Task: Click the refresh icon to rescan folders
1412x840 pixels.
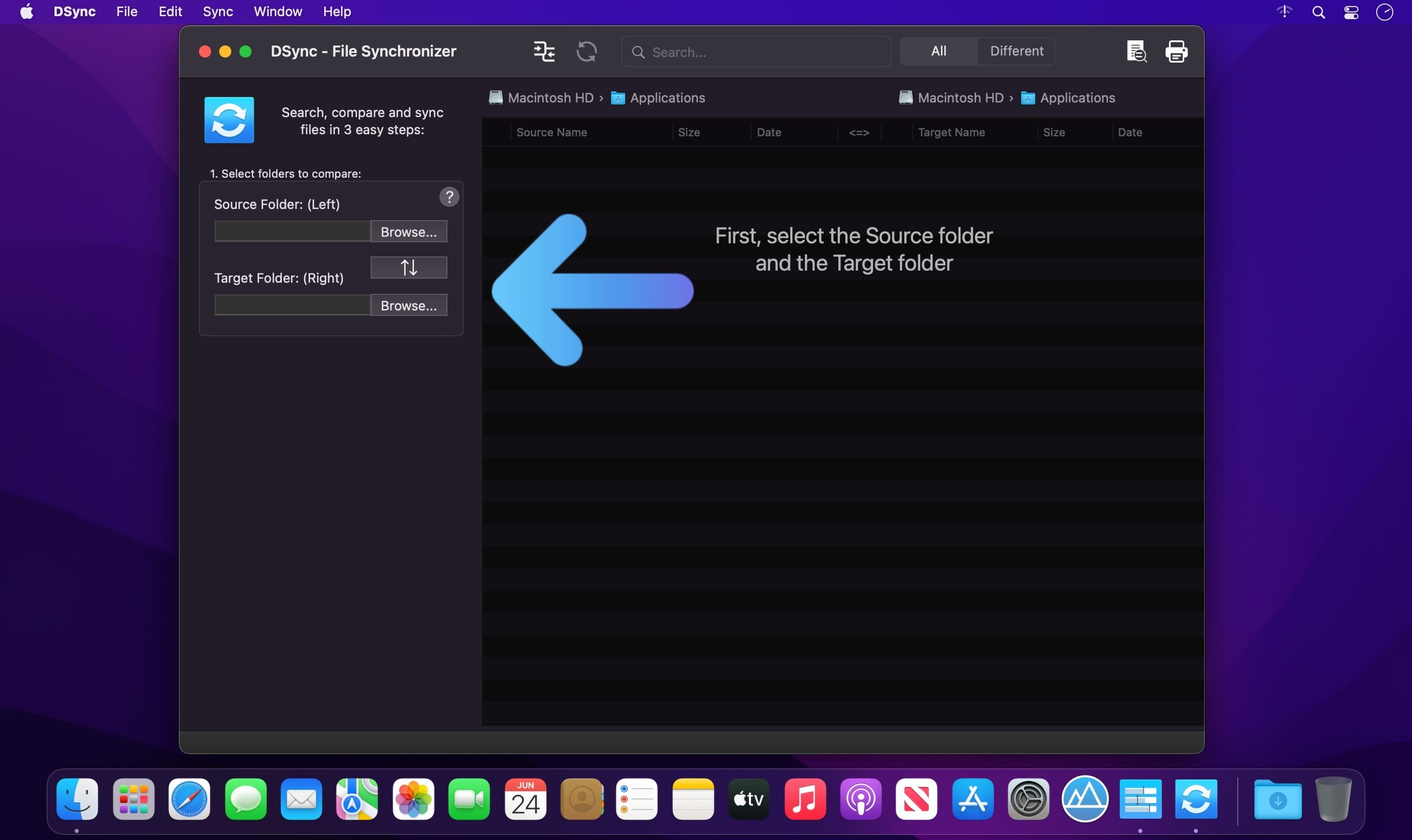Action: pyautogui.click(x=586, y=51)
